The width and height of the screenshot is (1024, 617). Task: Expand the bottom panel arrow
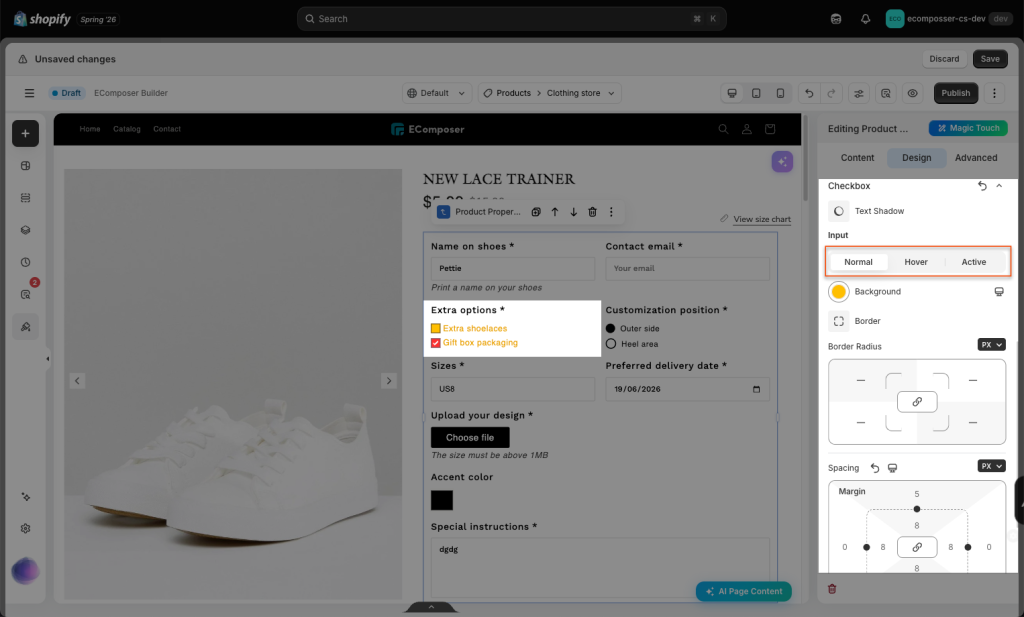[431, 607]
